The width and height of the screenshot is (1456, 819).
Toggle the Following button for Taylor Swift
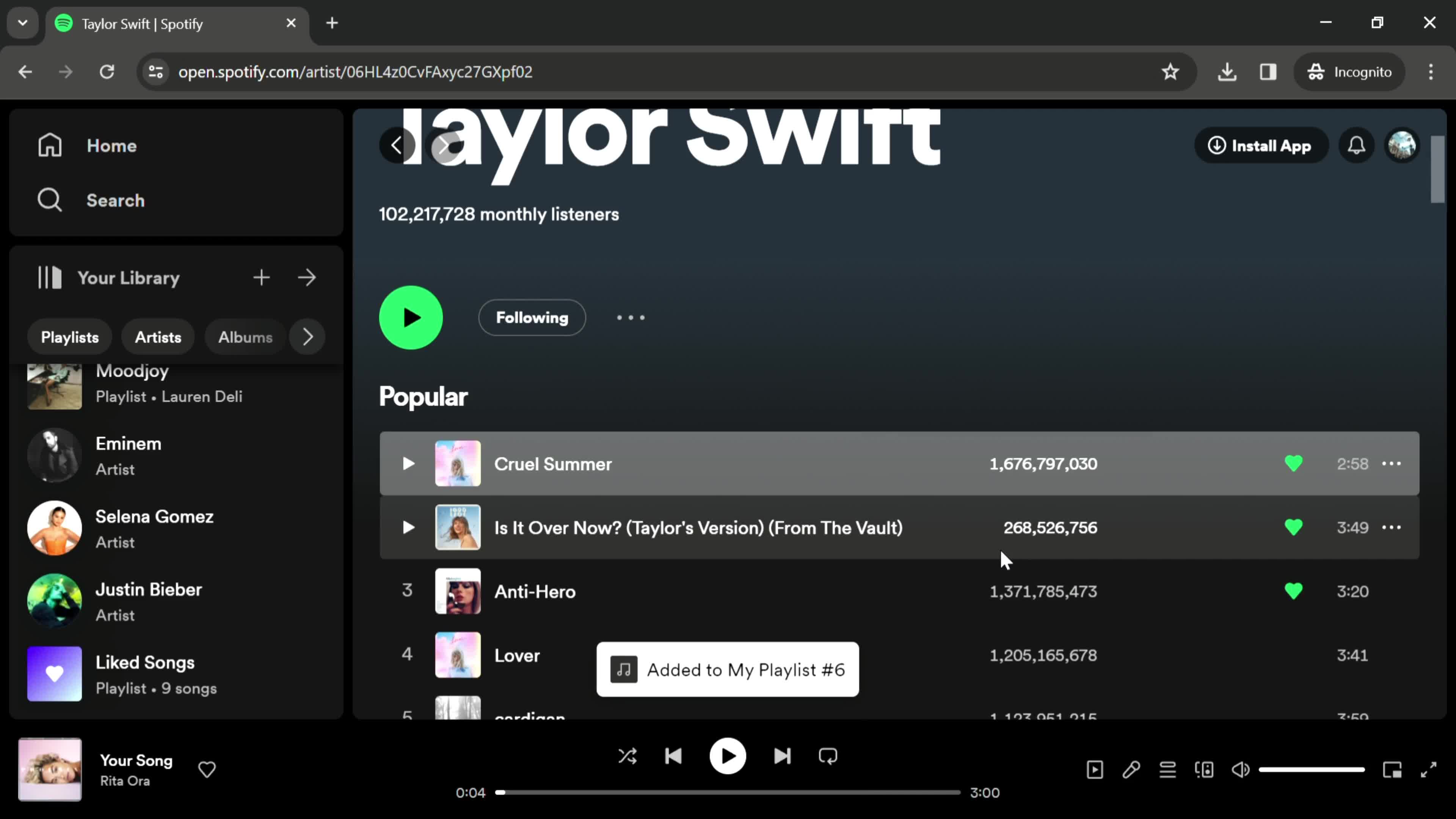532,318
